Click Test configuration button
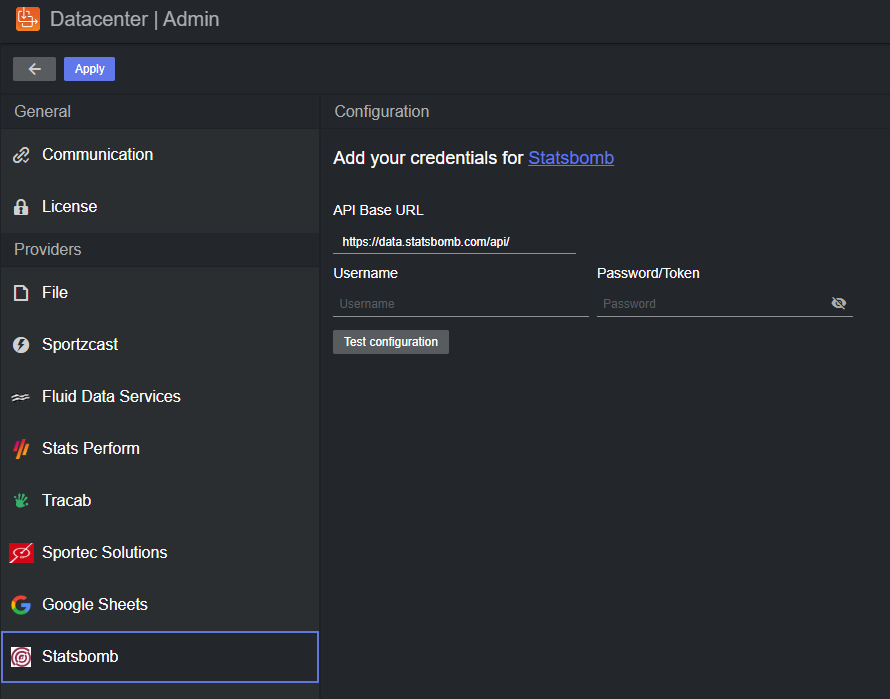Image resolution: width=890 pixels, height=699 pixels. pyautogui.click(x=391, y=342)
